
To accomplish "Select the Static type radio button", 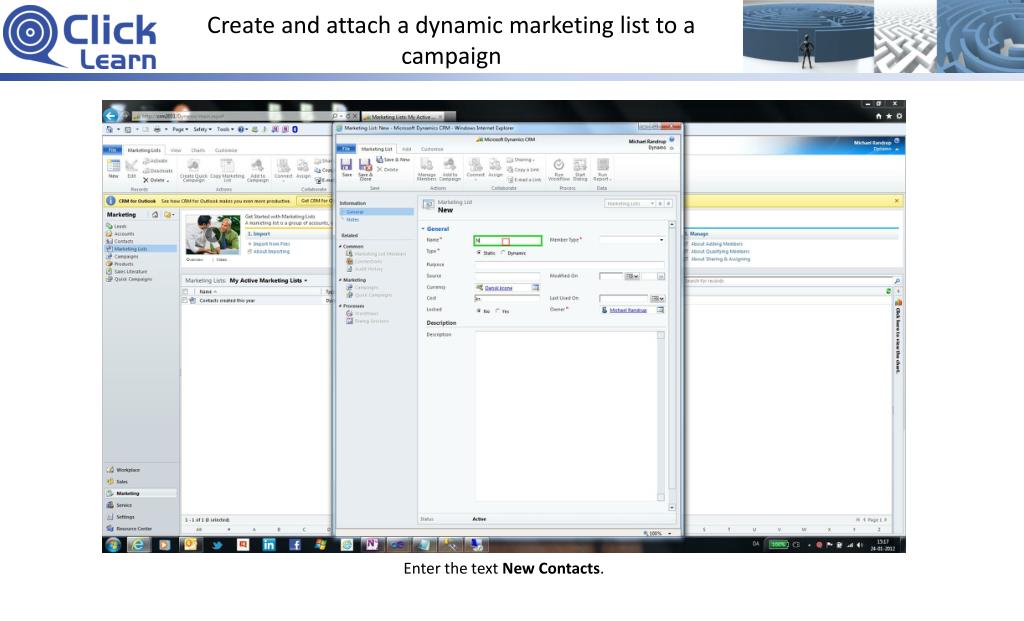I will [x=479, y=253].
